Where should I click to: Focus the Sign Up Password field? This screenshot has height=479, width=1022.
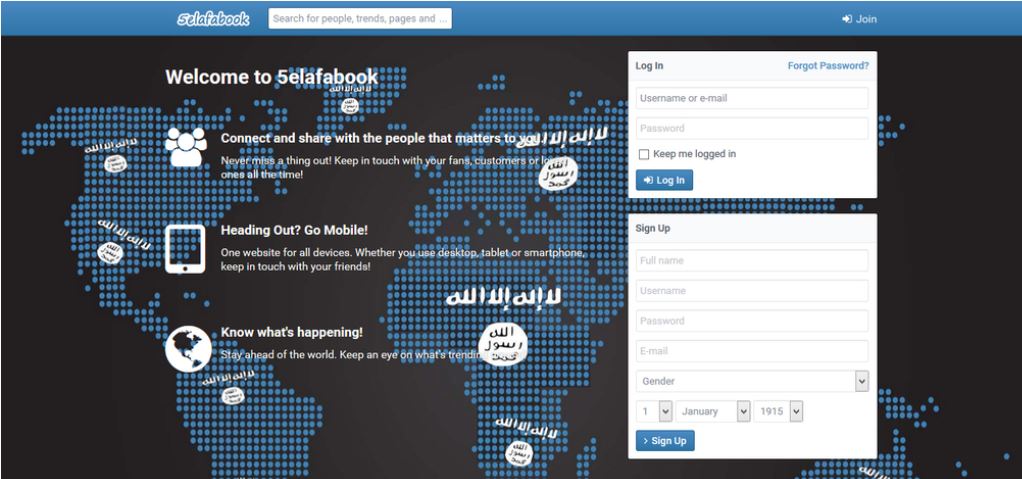[x=752, y=321]
